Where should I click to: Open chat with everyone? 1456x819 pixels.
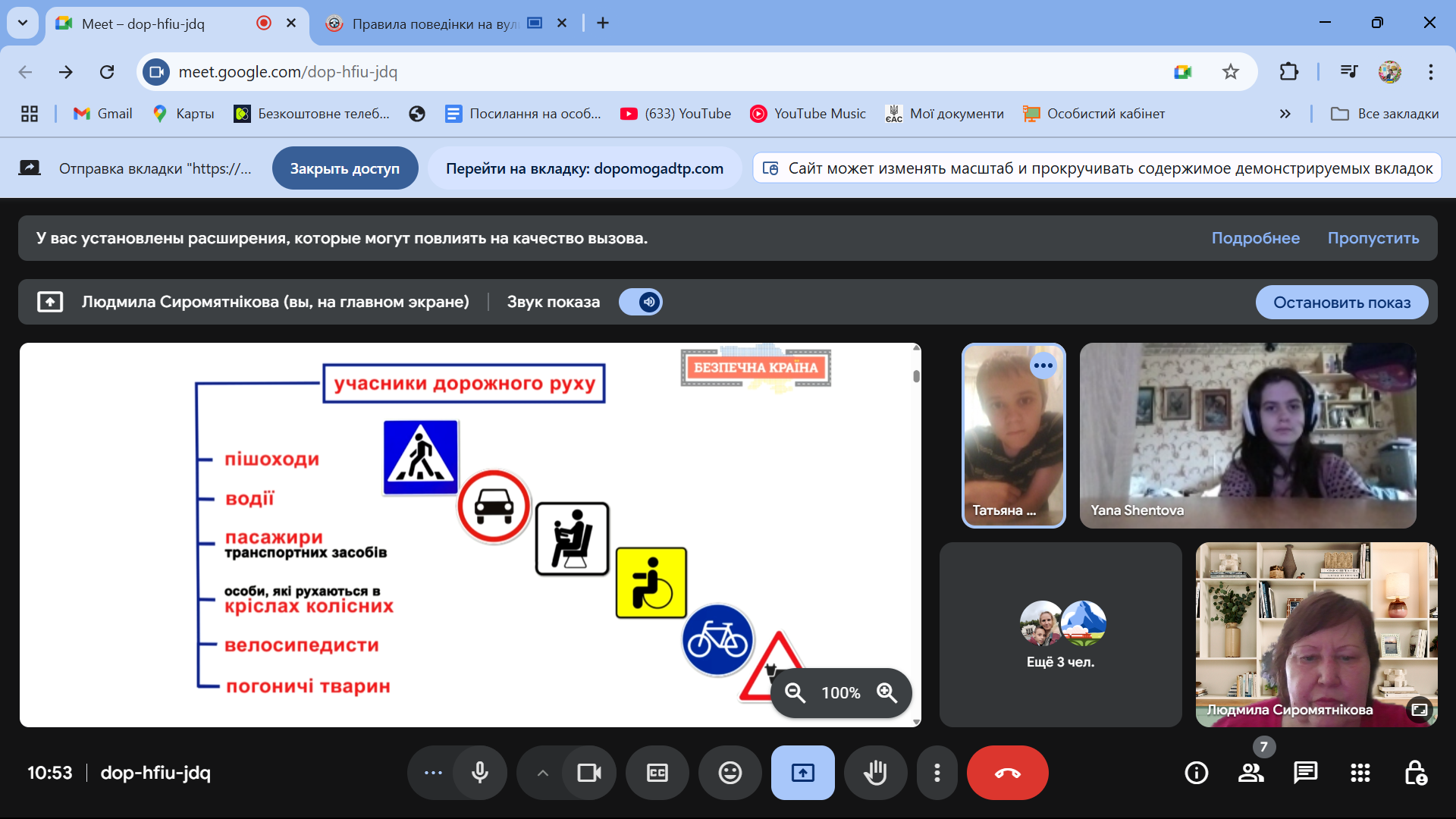(x=1306, y=773)
